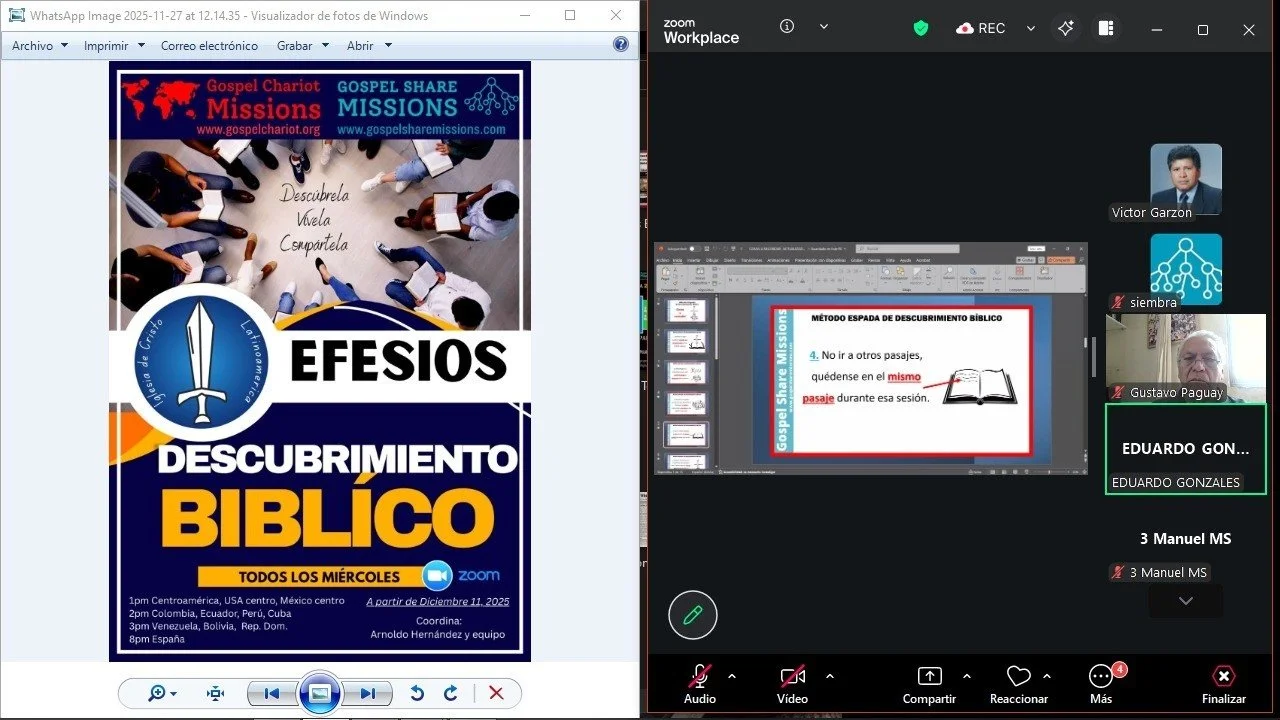Screen dimensions: 1280x720
Task: Go to the next photo
Action: (368, 693)
